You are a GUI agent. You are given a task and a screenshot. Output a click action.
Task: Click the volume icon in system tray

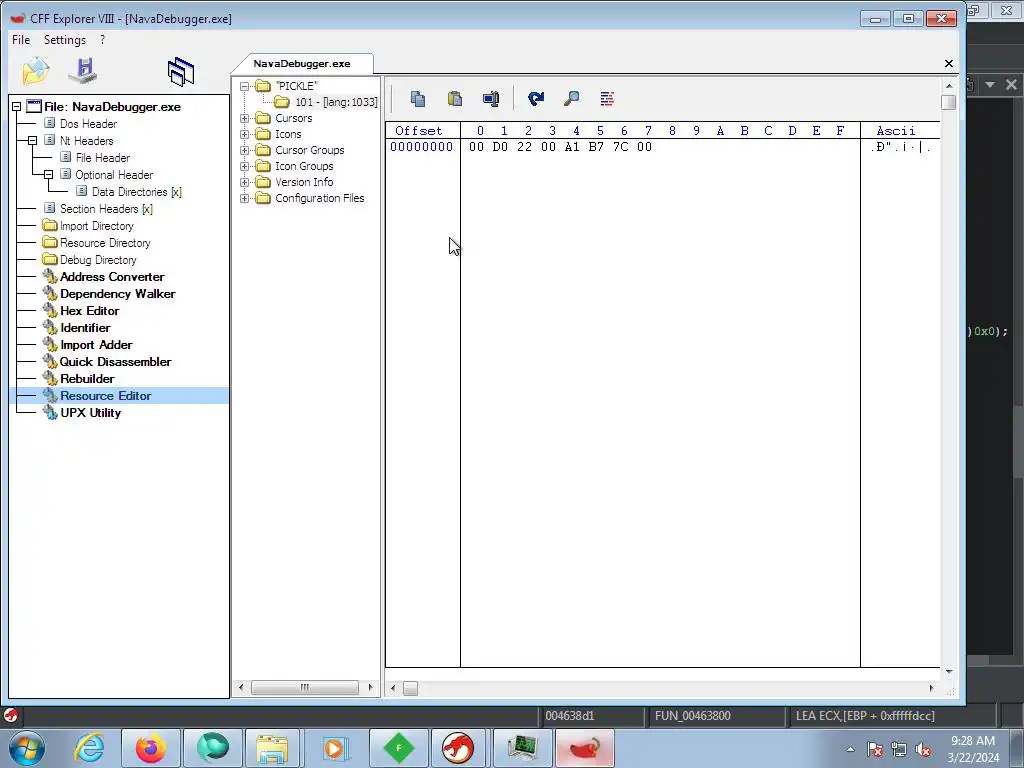point(923,750)
